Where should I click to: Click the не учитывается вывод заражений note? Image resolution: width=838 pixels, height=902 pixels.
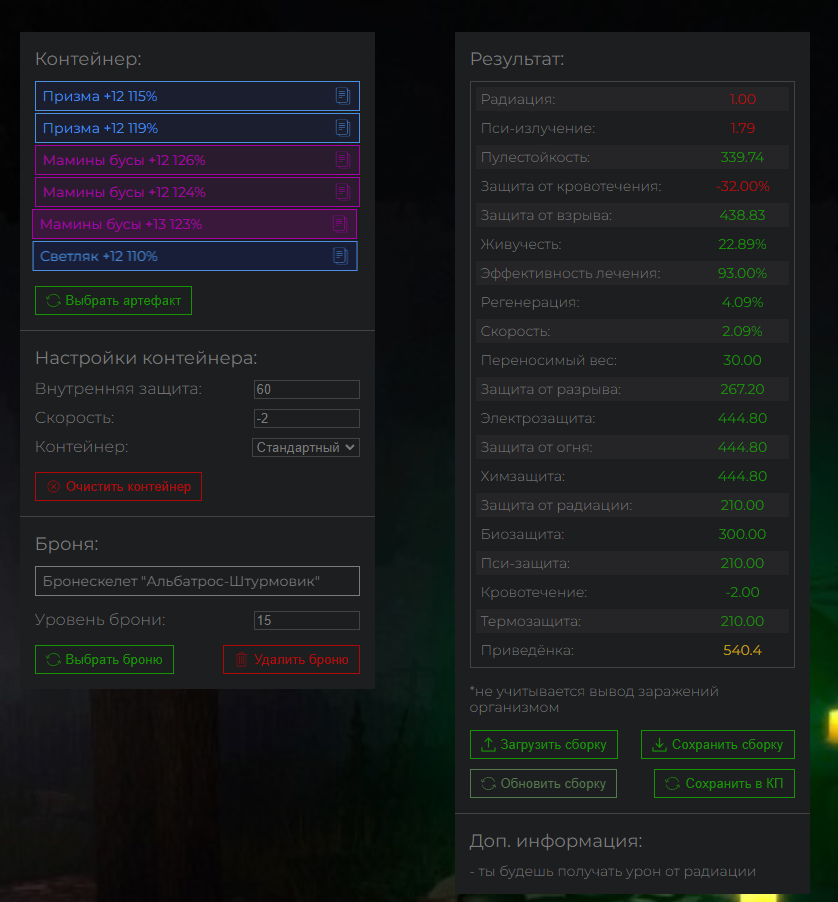[x=594, y=699]
